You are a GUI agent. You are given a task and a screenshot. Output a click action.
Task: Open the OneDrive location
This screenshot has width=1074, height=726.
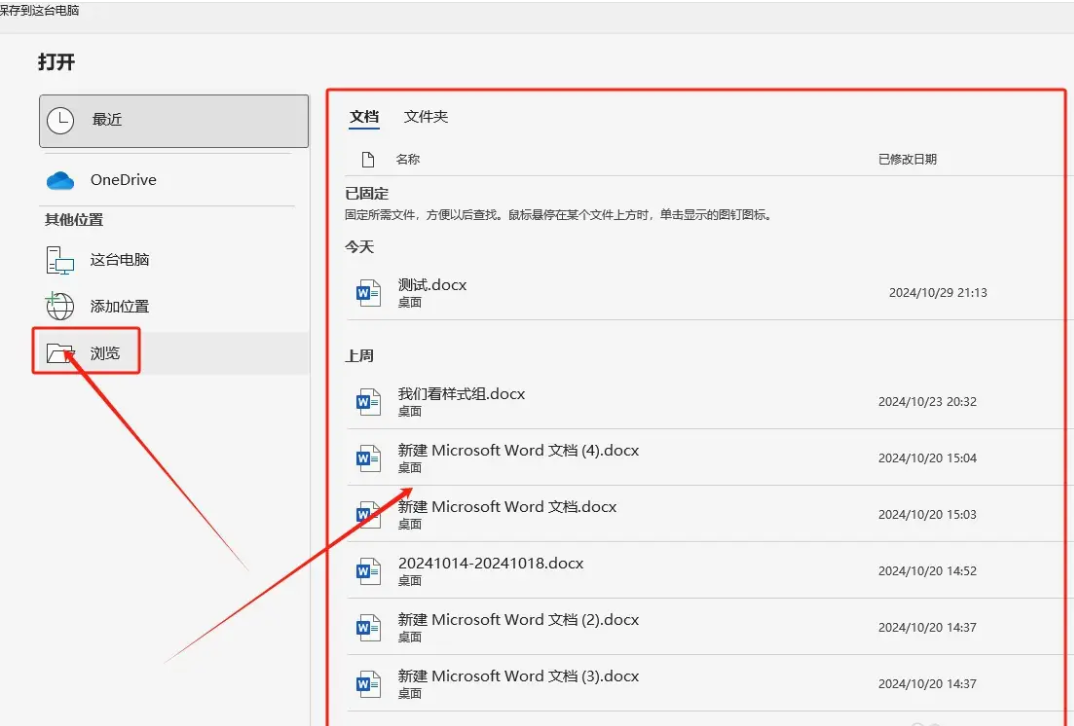point(123,180)
